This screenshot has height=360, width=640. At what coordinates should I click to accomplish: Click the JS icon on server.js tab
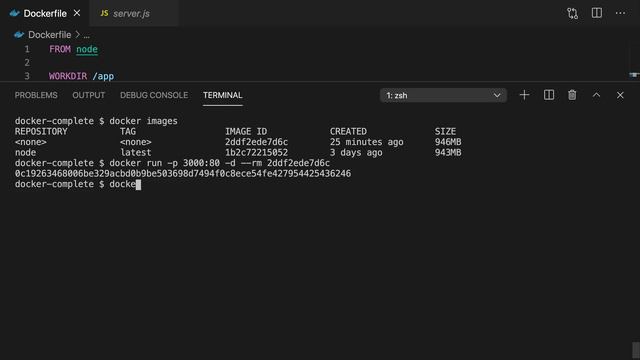pyautogui.click(x=104, y=13)
